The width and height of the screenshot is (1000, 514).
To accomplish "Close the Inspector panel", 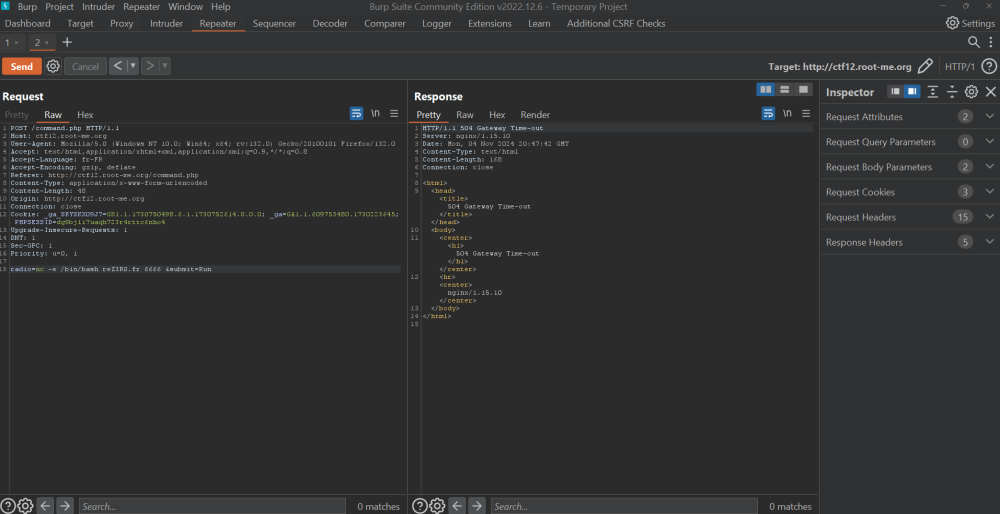I will pyautogui.click(x=990, y=92).
